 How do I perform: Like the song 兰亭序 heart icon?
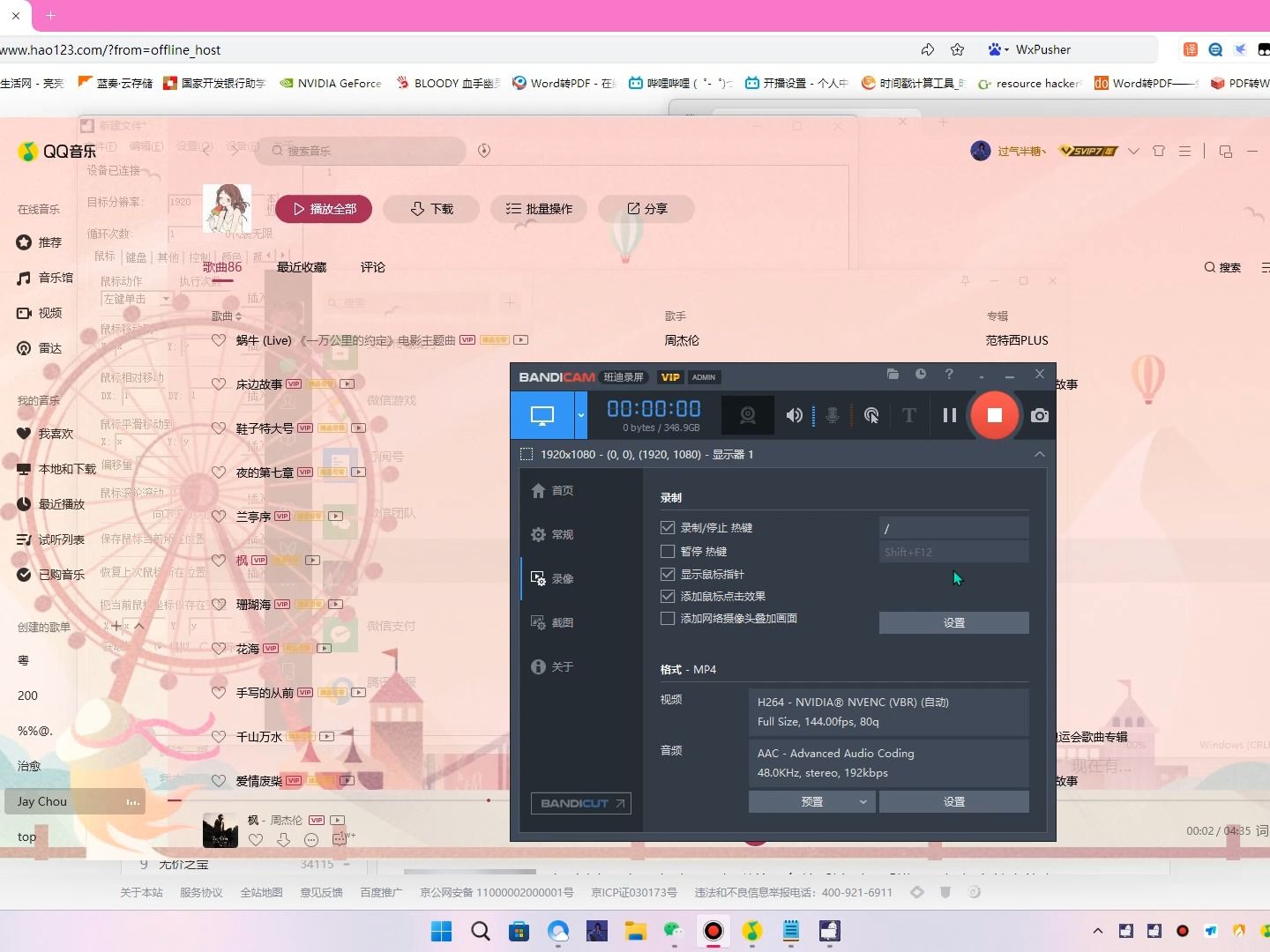pyautogui.click(x=219, y=517)
